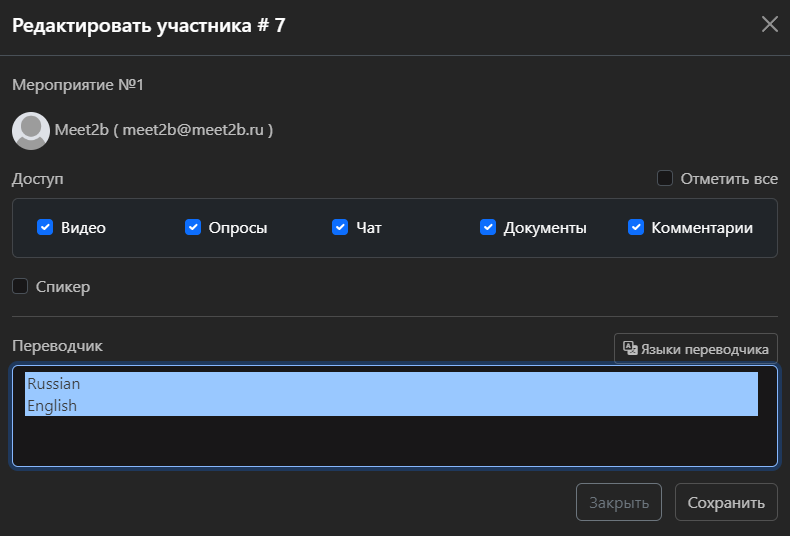Viewport: 790px width, 536px height.
Task: Disable Чат access checkbox
Action: [x=340, y=228]
